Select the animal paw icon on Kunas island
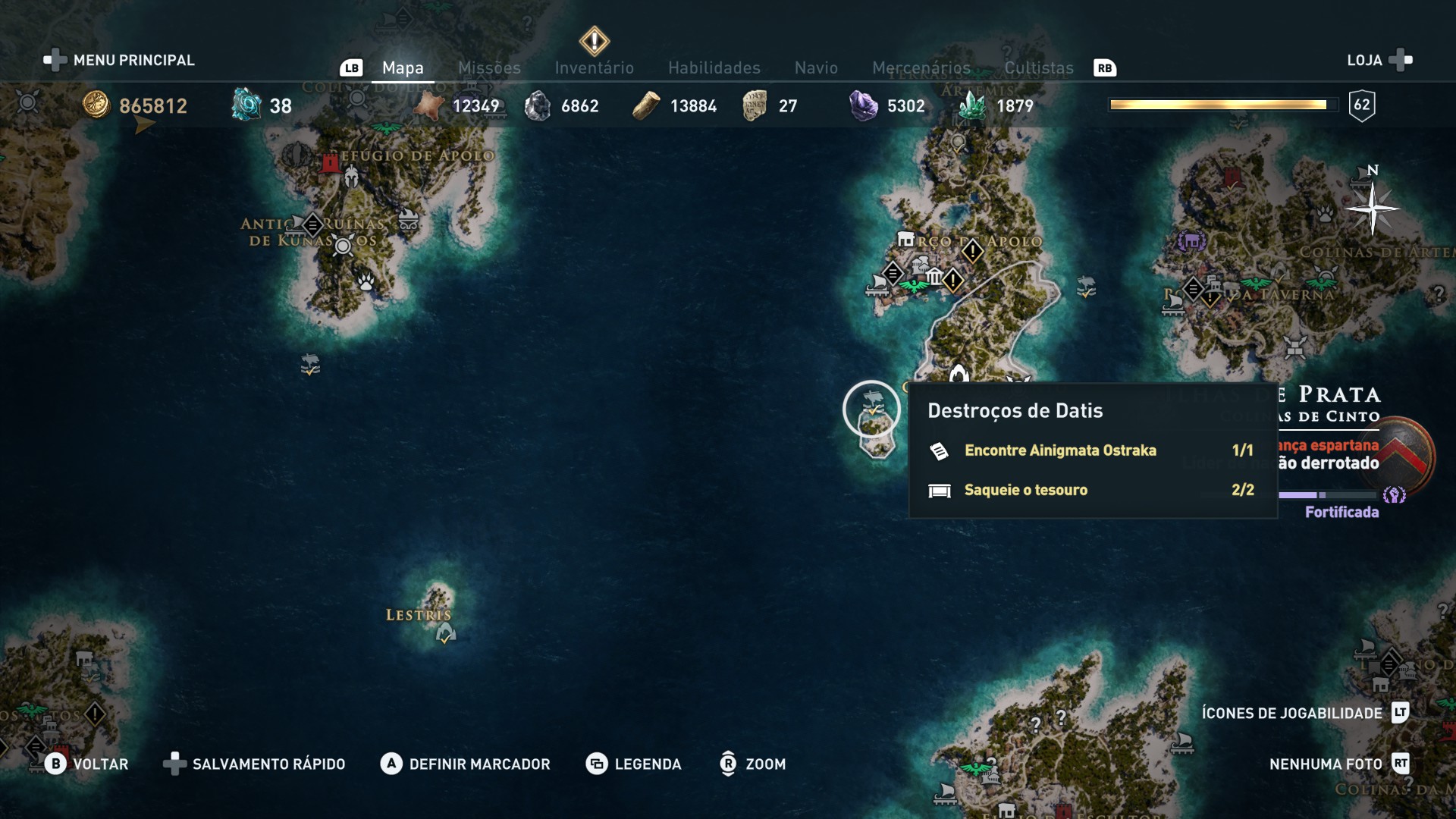Screen dimensions: 1456x819 point(366,282)
